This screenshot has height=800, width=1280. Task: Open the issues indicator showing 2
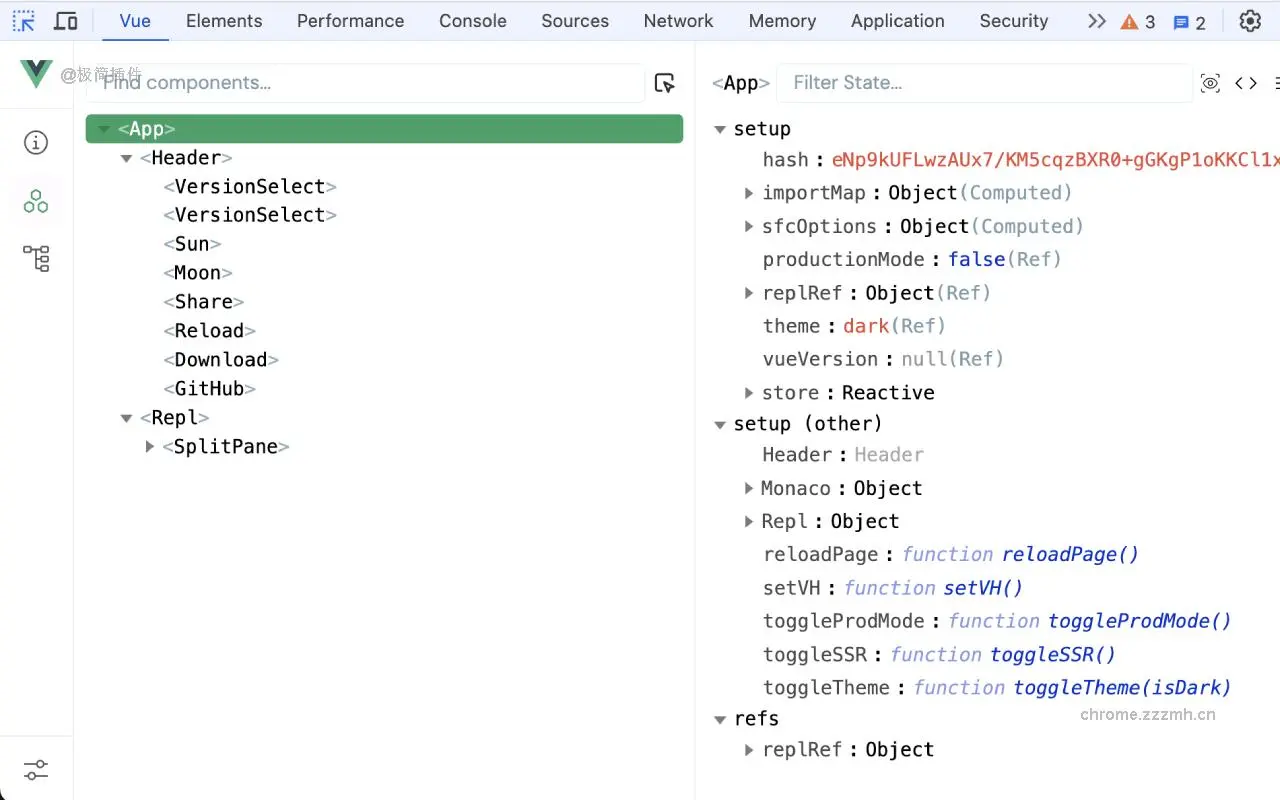(1190, 21)
